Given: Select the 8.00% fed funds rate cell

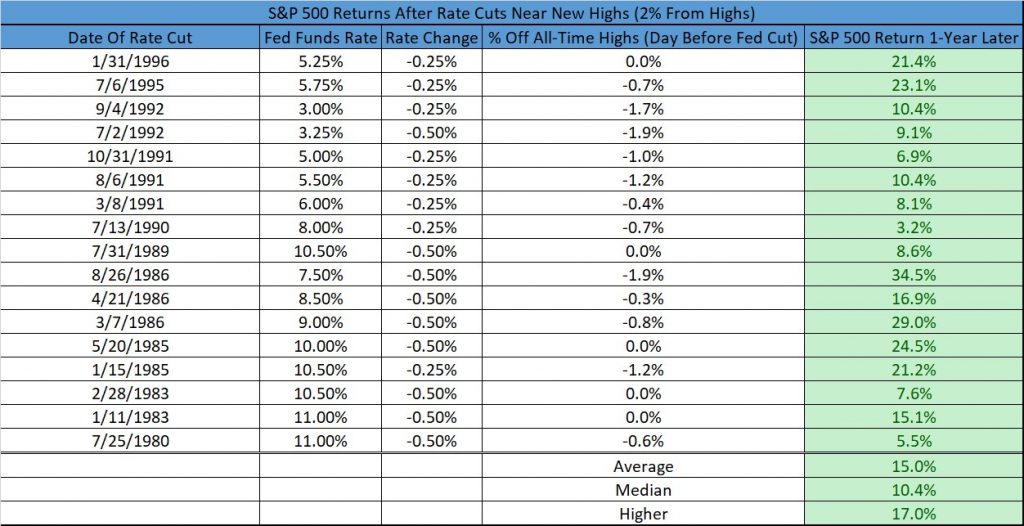Looking at the screenshot, I should coord(321,227).
